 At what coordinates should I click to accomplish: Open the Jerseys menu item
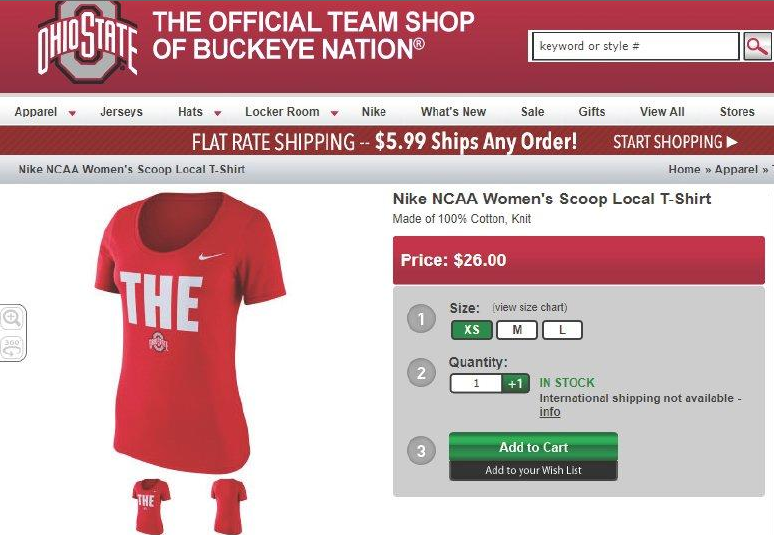pos(121,112)
